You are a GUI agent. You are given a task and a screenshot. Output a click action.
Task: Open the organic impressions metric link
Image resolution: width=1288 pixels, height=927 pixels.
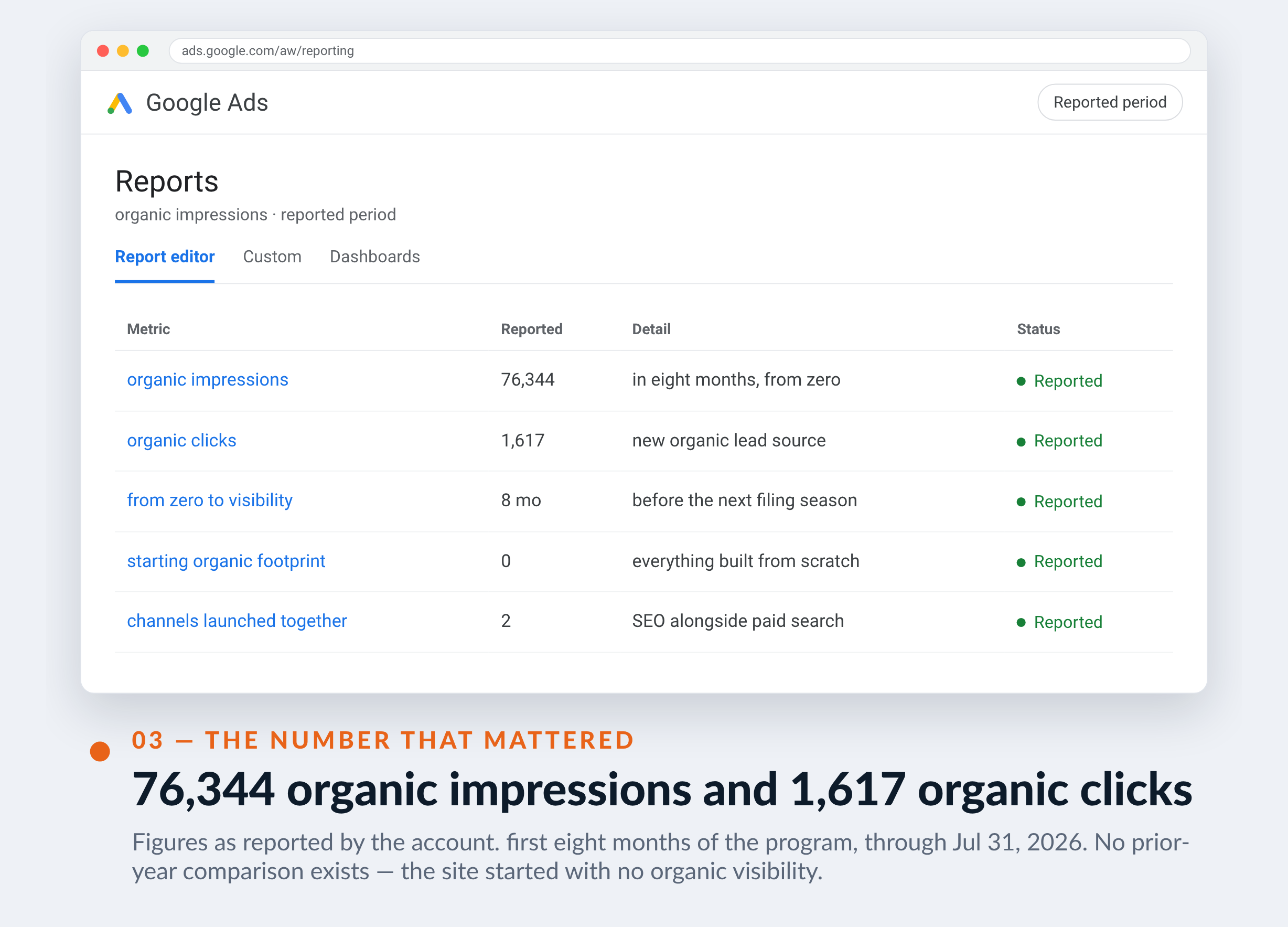[x=208, y=379]
